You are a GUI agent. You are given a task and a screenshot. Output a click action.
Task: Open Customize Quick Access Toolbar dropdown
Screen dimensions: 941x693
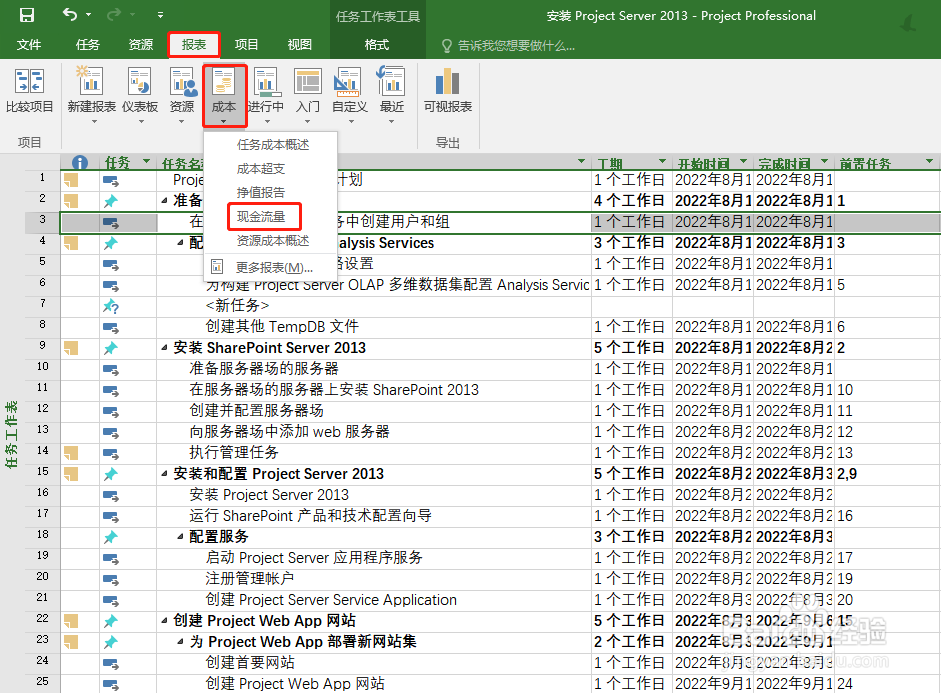pos(160,15)
